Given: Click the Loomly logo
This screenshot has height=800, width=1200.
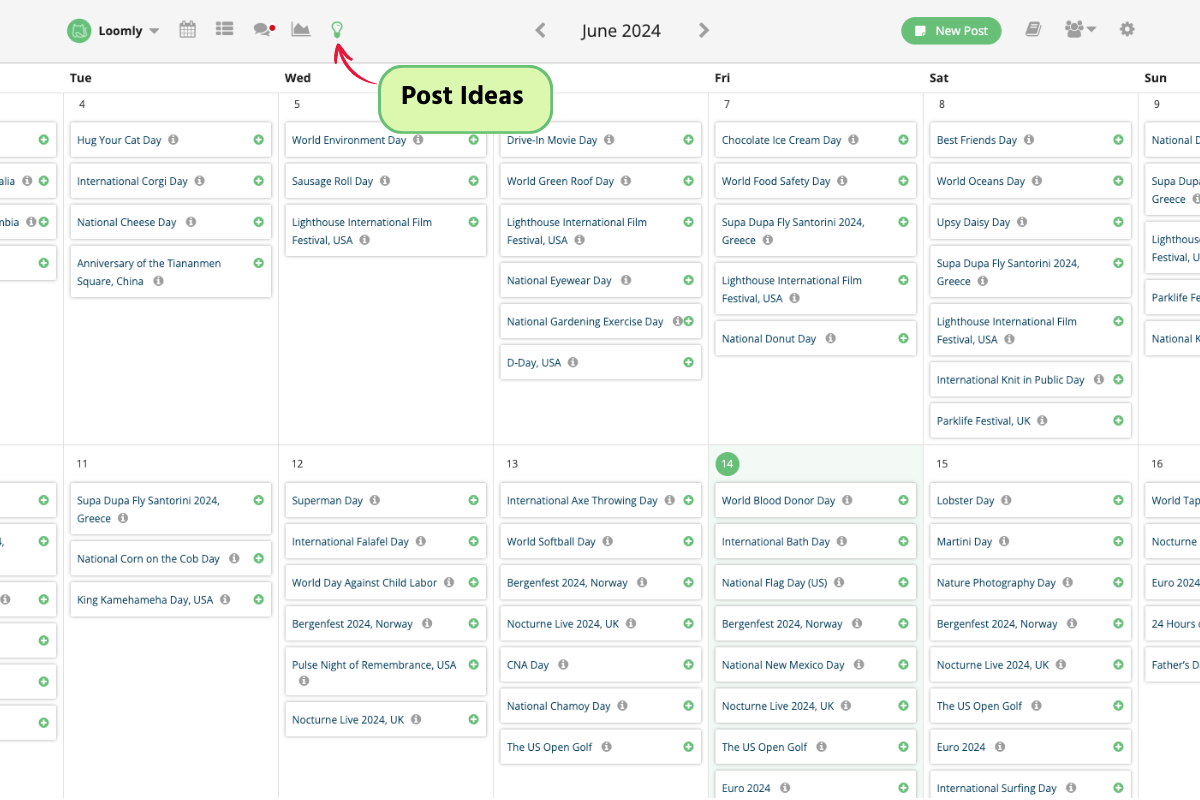Looking at the screenshot, I should tap(79, 30).
